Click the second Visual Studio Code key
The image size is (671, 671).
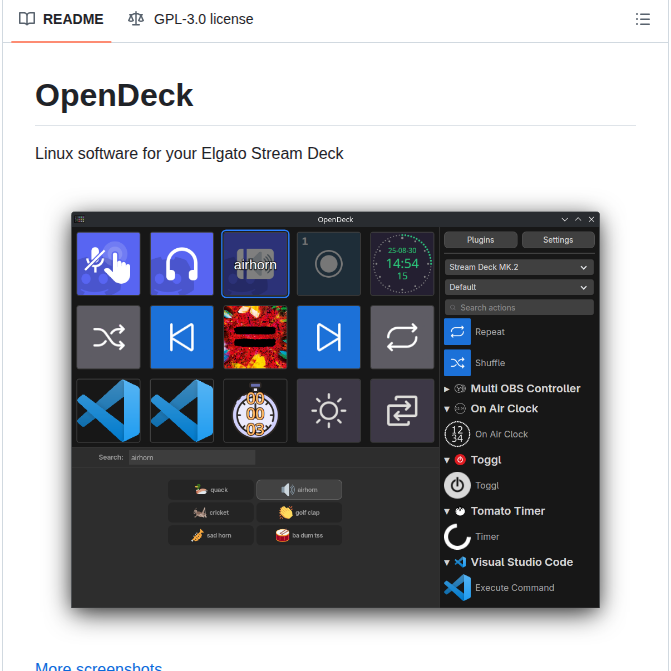[x=182, y=410]
